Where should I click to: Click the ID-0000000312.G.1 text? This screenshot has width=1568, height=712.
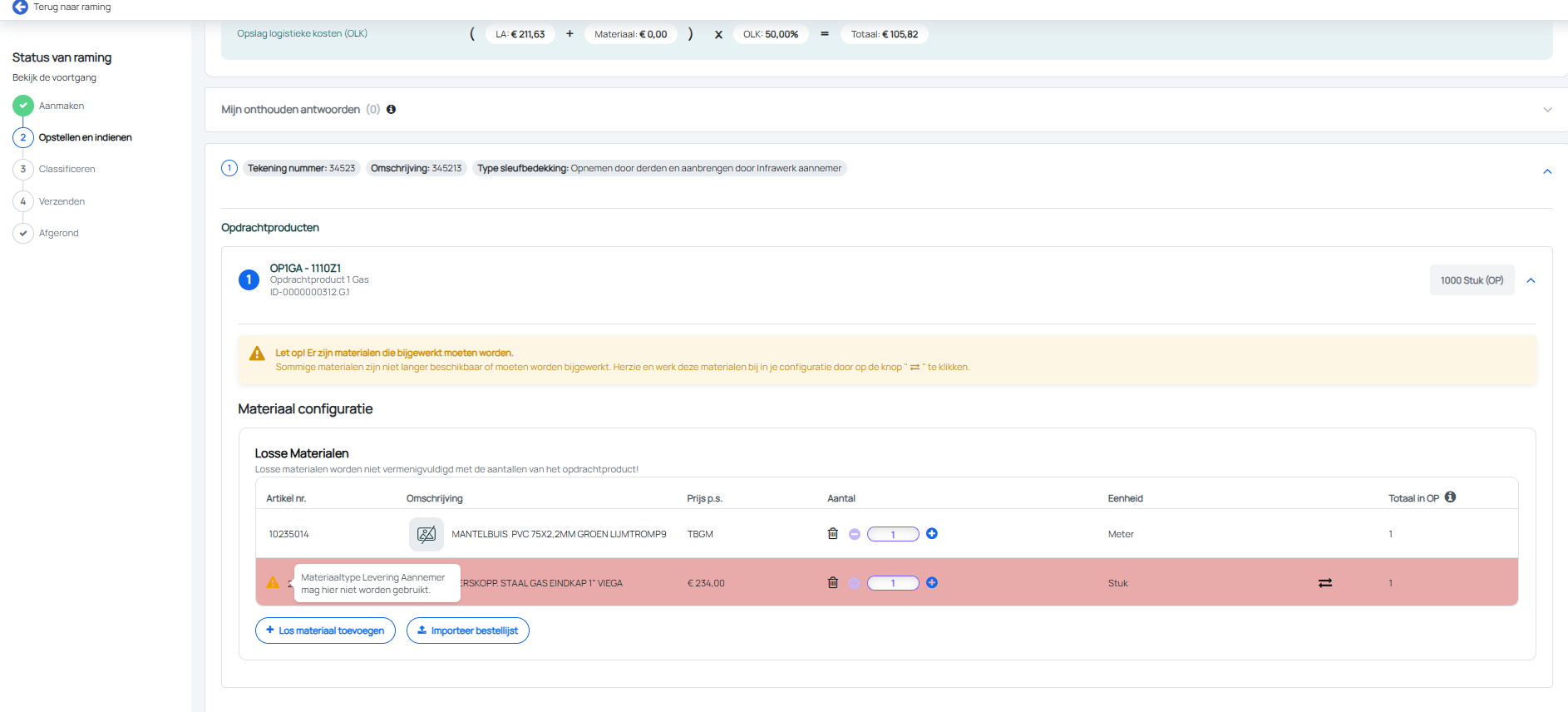pyautogui.click(x=309, y=292)
